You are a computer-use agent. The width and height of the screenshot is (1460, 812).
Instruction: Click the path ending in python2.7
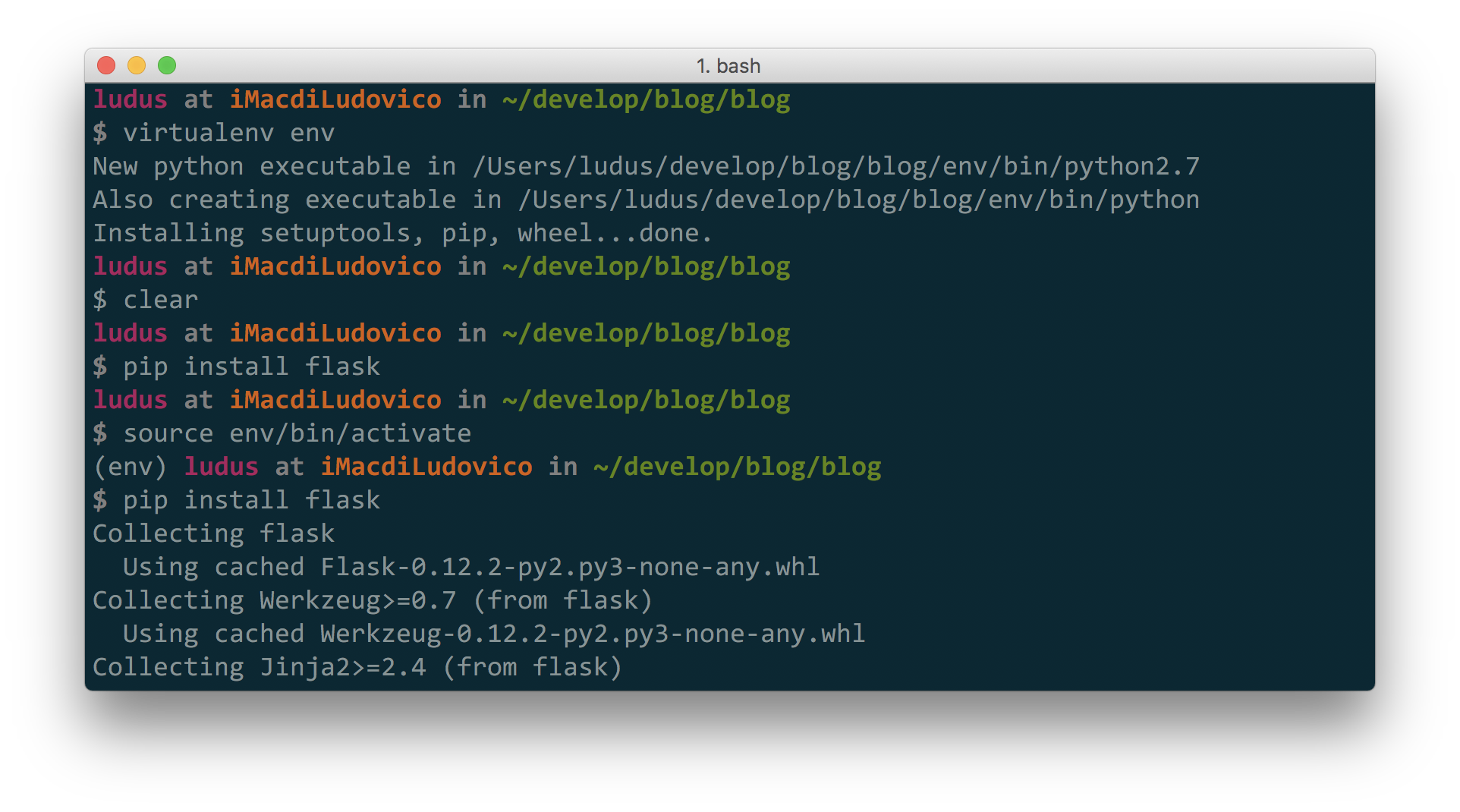(835, 166)
